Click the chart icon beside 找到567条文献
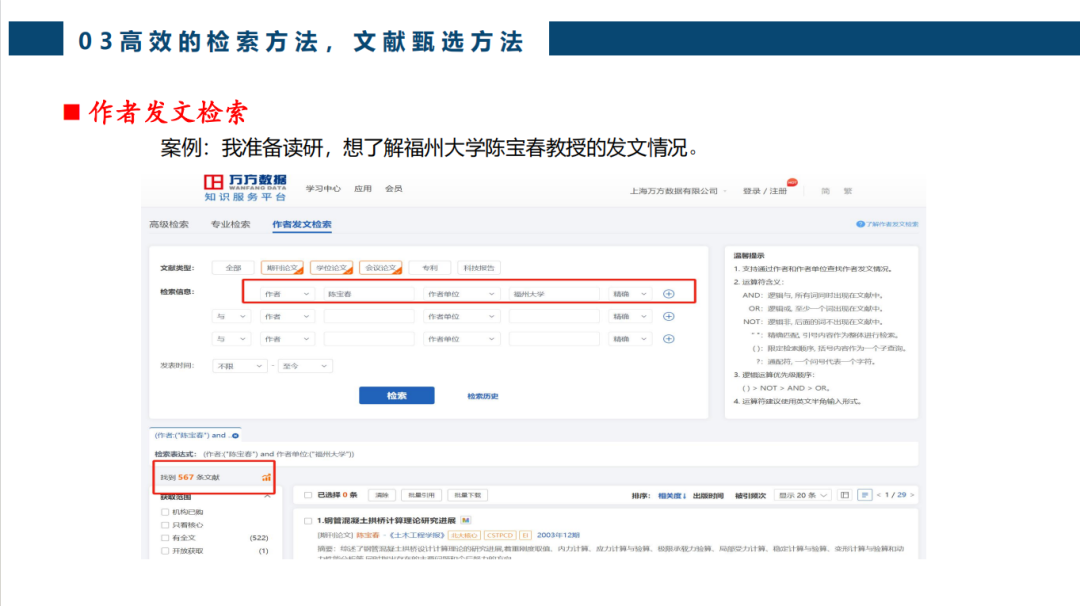 (266, 478)
